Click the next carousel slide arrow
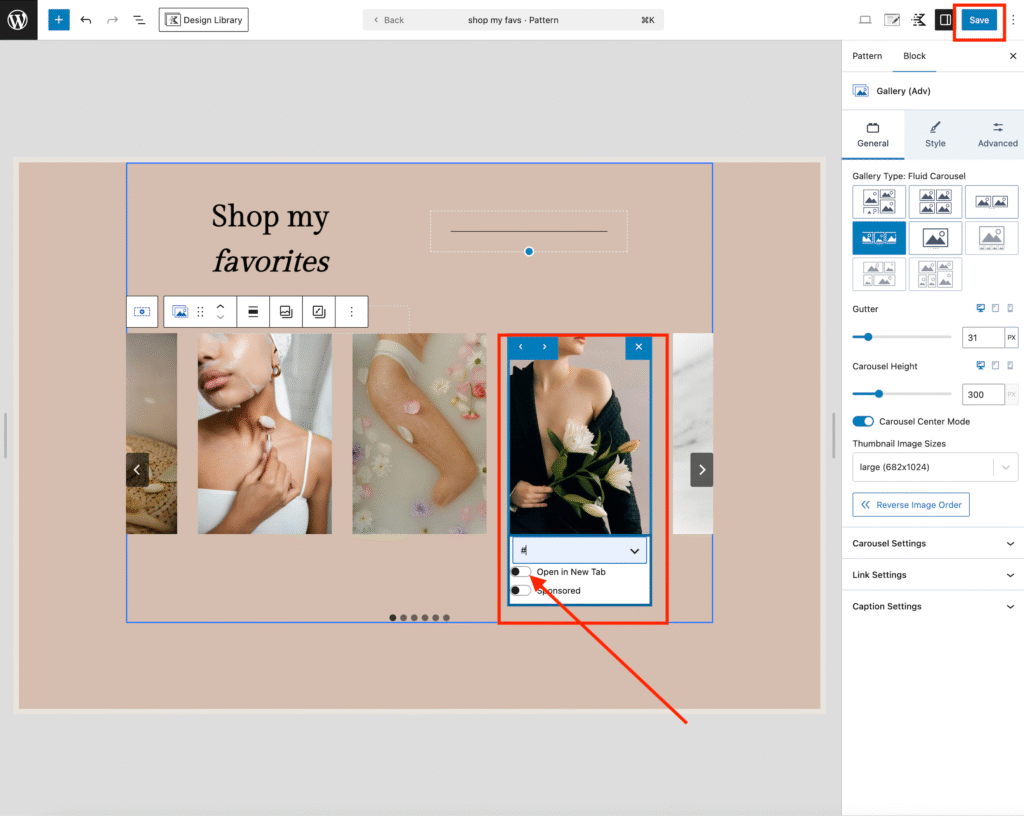This screenshot has width=1024, height=816. point(702,470)
